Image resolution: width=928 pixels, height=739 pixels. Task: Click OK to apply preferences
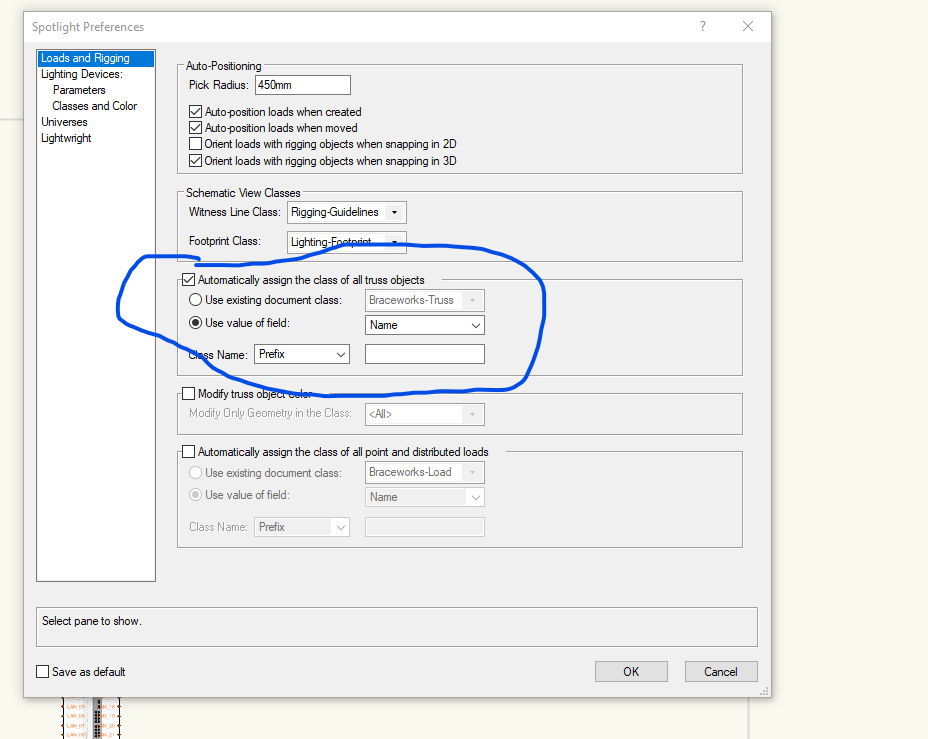point(631,672)
